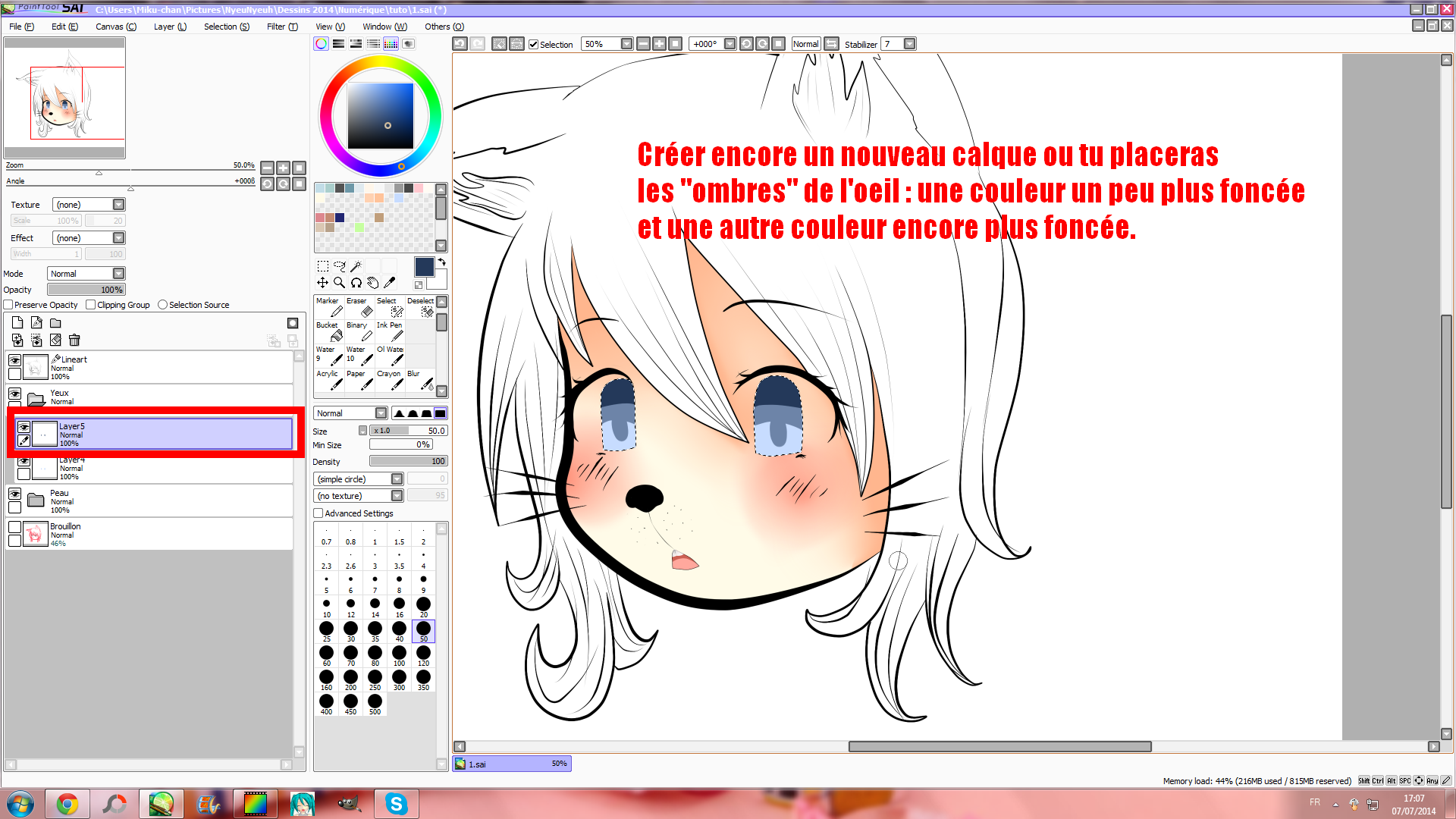Open the Canvas menu
The width and height of the screenshot is (1456, 819).
(115, 27)
